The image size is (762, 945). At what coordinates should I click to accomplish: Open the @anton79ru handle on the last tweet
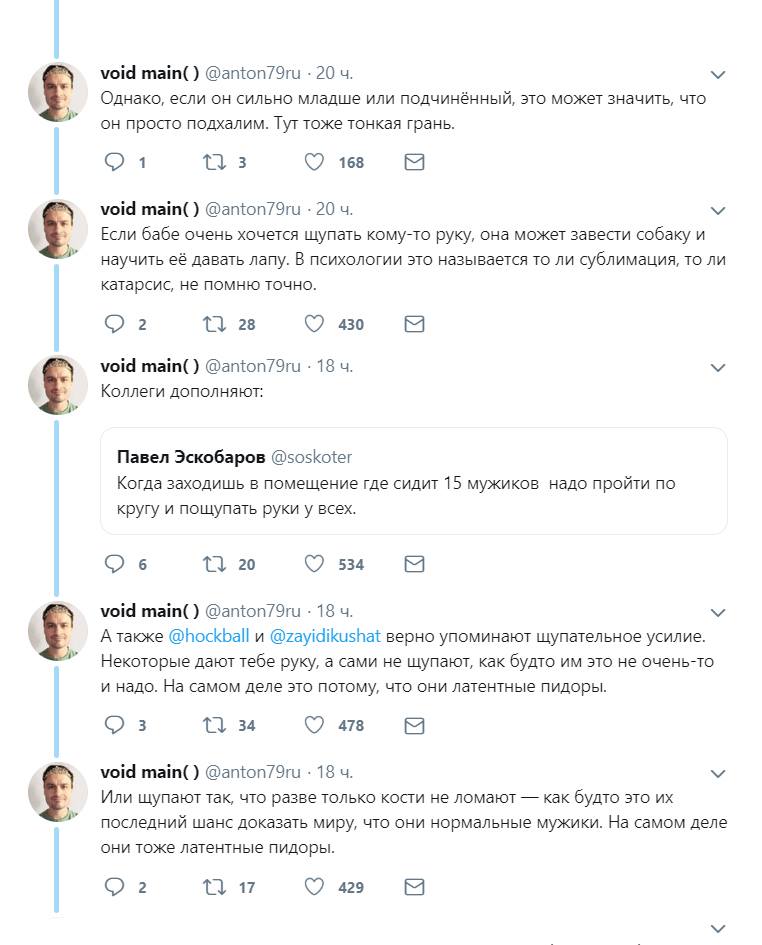(x=253, y=772)
